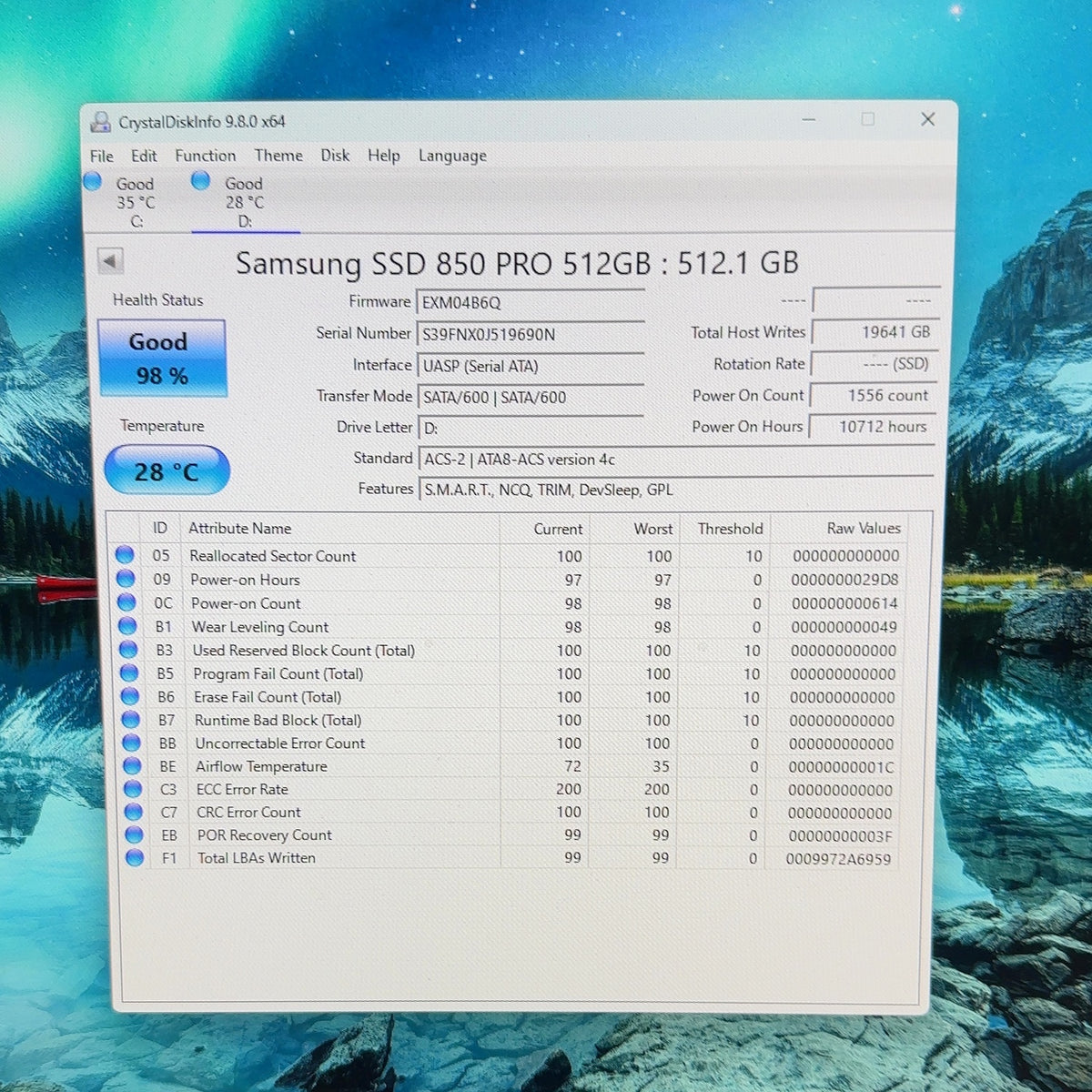The image size is (1092, 1092).
Task: Open the Disk menu
Action: coord(335,156)
